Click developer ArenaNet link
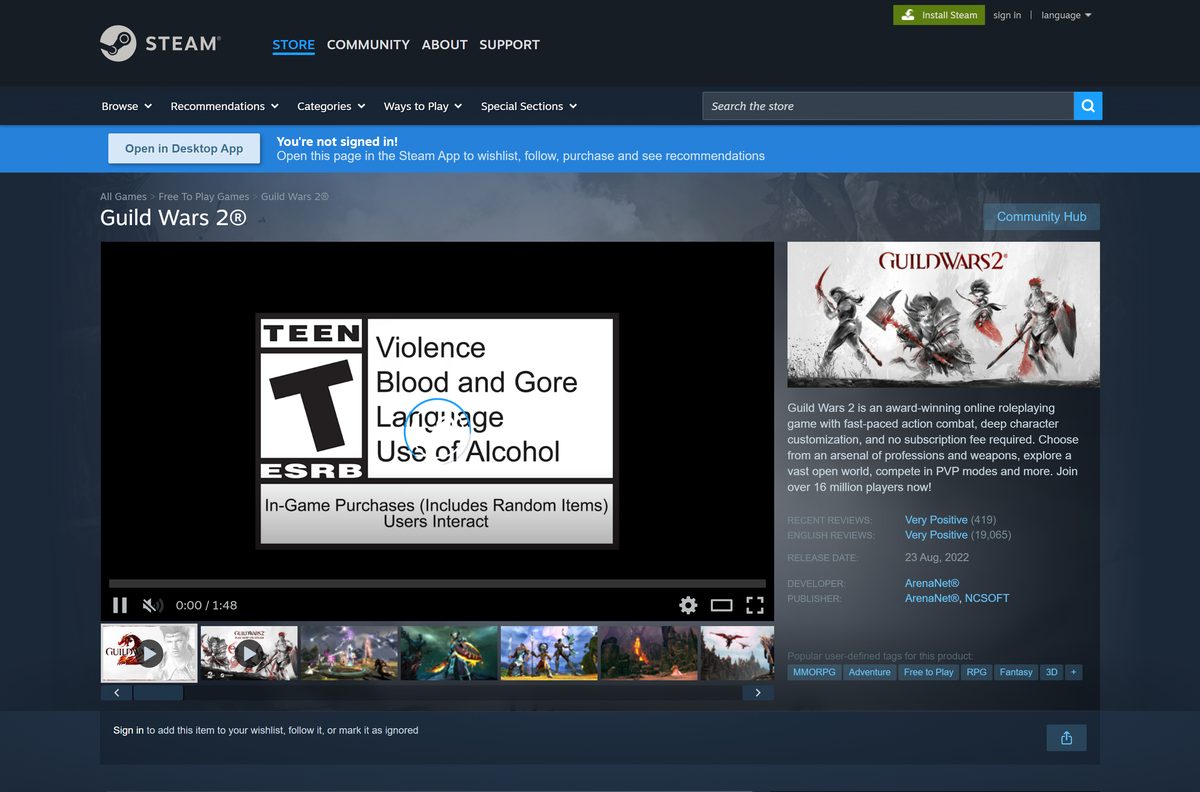 point(932,583)
